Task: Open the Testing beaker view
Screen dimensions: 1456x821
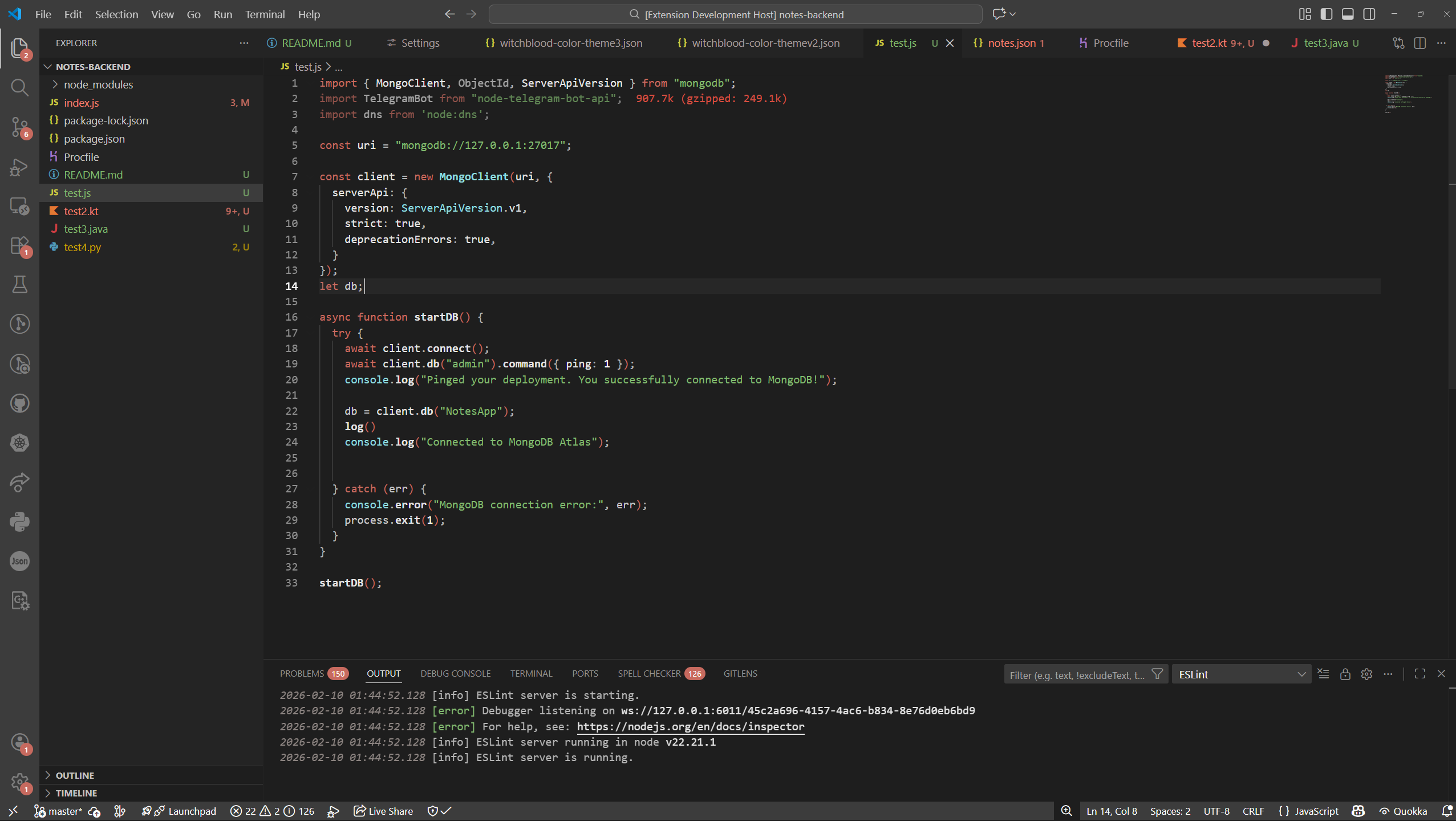Action: pos(19,285)
